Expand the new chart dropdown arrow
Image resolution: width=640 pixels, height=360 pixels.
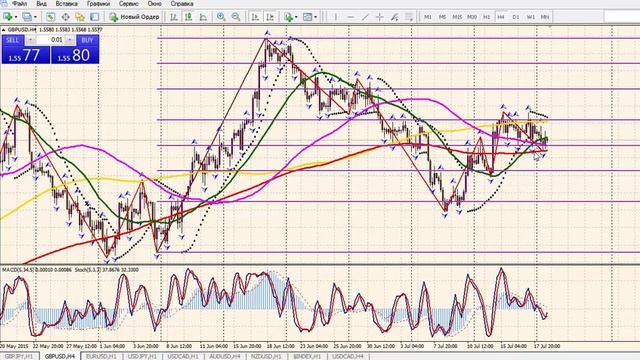tap(16, 17)
